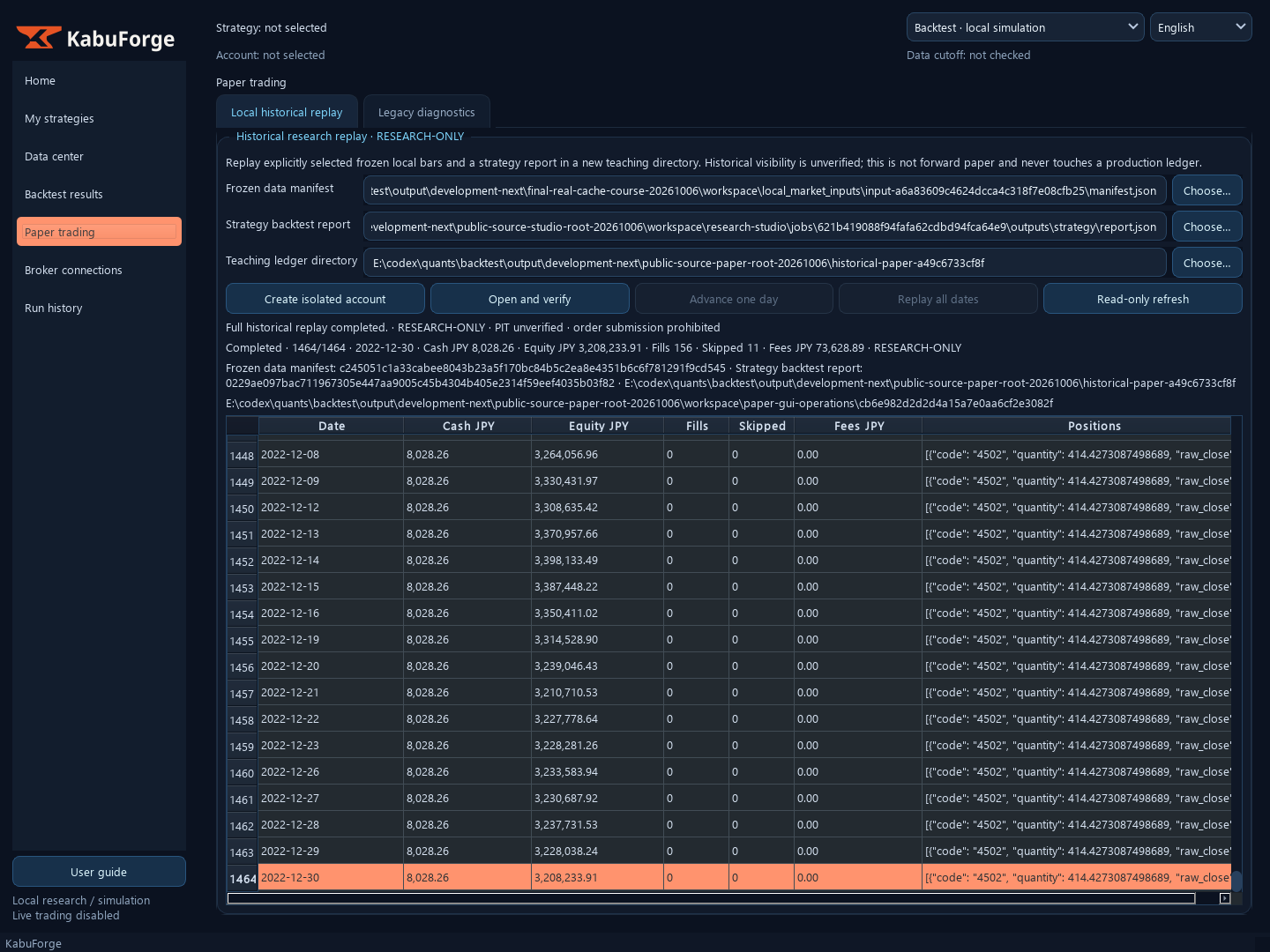The width and height of the screenshot is (1270, 952).
Task: Switch to Legacy diagnostics tab
Action: pyautogui.click(x=427, y=112)
